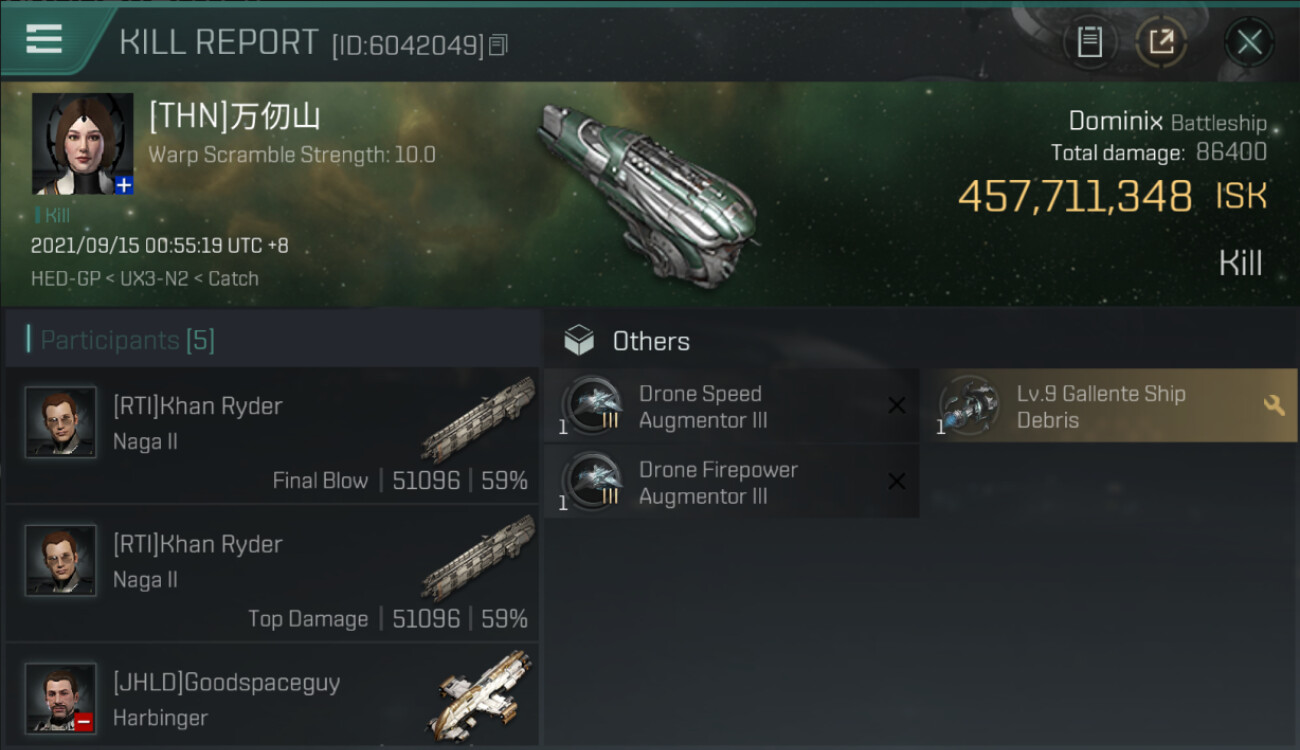
Task: Open the victim character portrait
Action: click(x=82, y=144)
